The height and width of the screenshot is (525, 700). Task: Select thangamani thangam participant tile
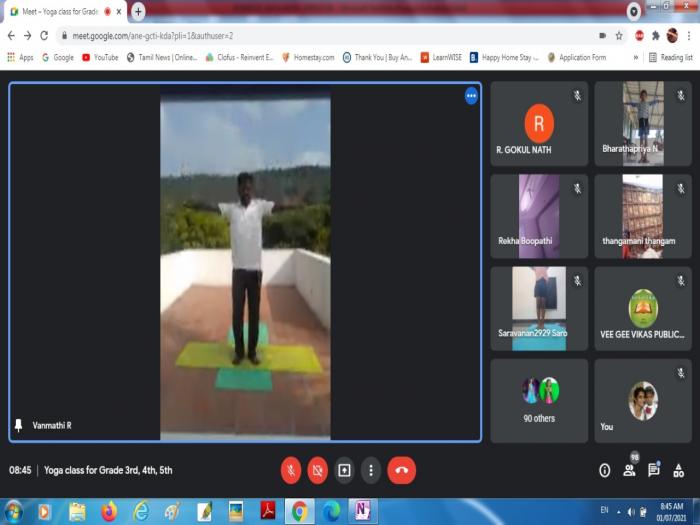pos(643,216)
